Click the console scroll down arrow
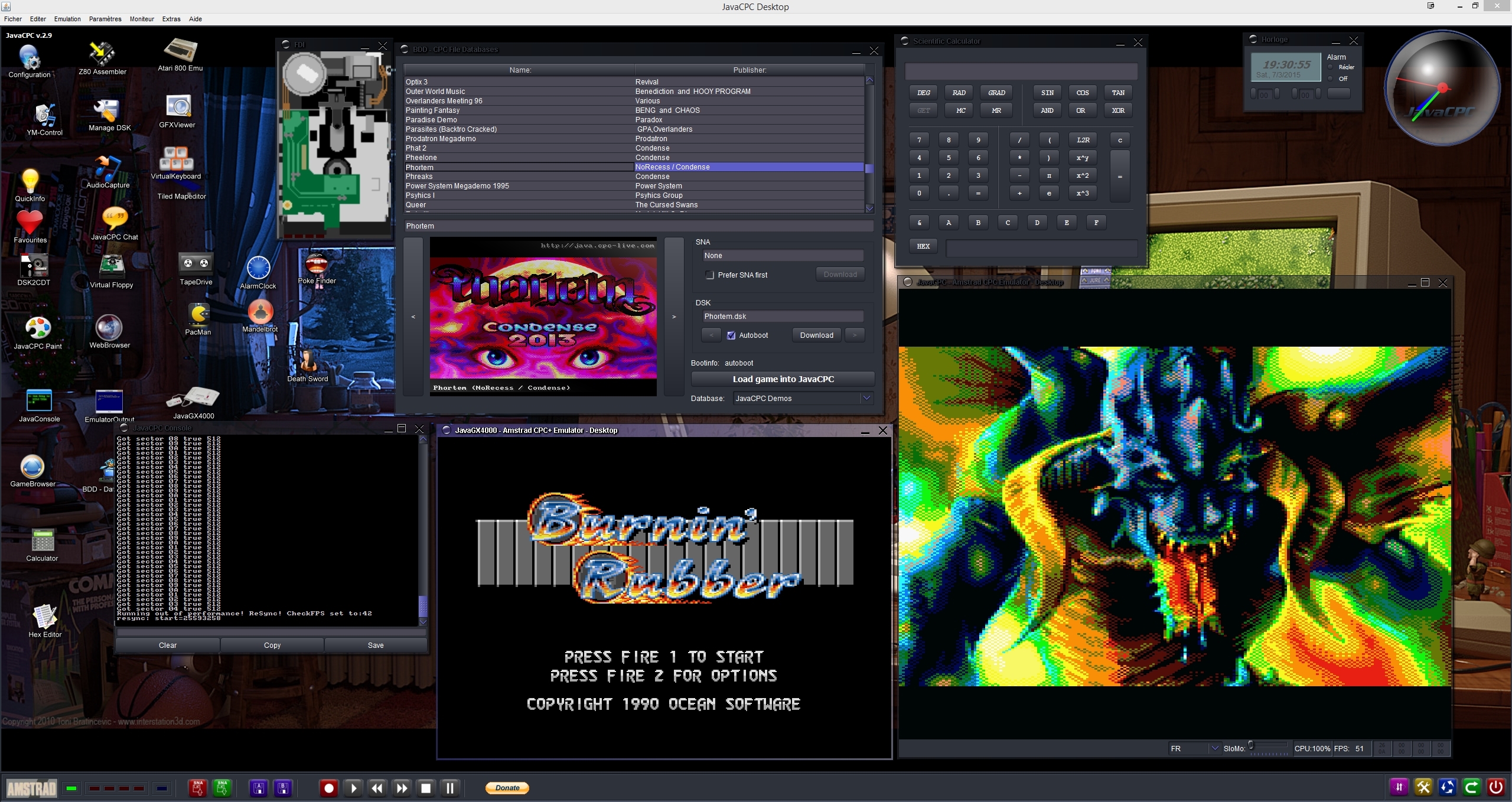The height and width of the screenshot is (802, 1512). click(423, 622)
